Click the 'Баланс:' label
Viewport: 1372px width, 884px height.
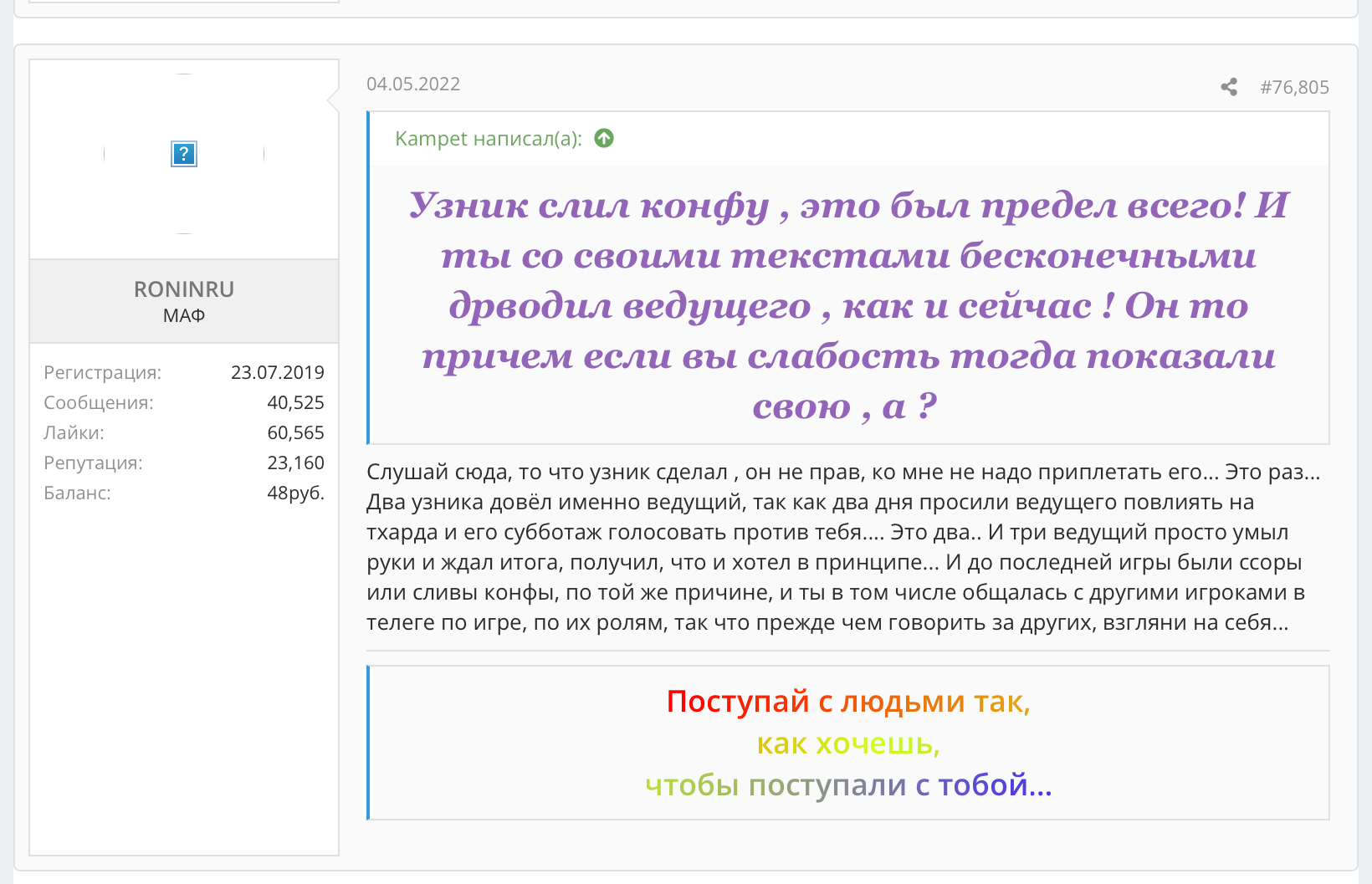pyautogui.click(x=77, y=493)
